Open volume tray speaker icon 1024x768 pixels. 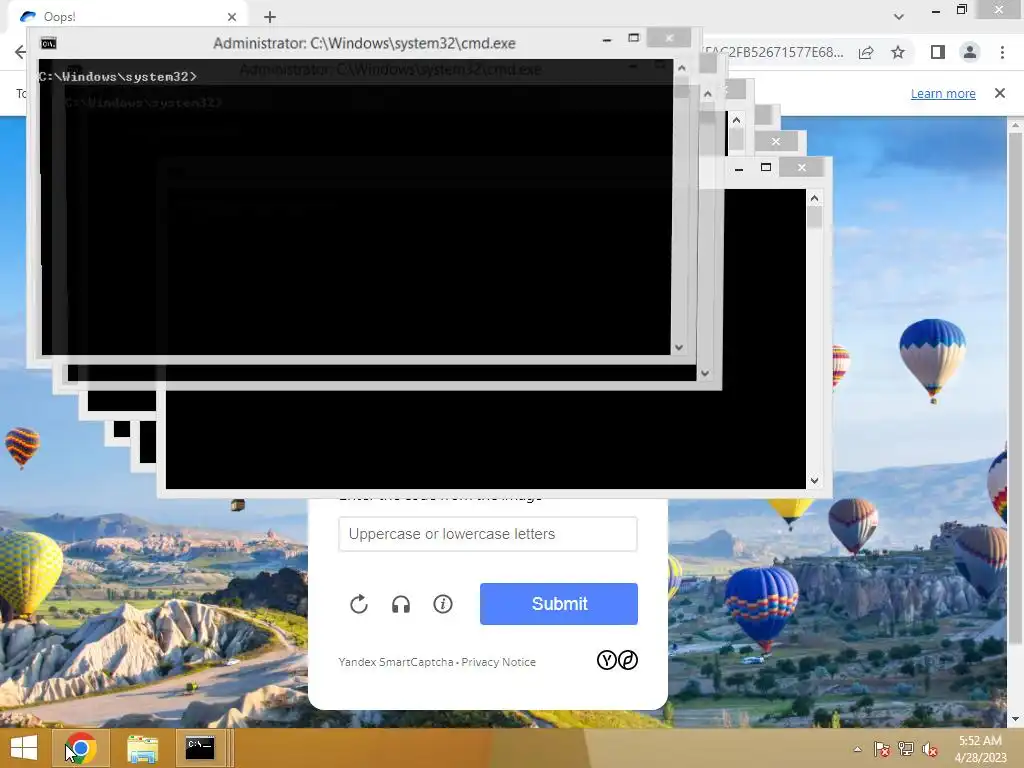click(930, 749)
